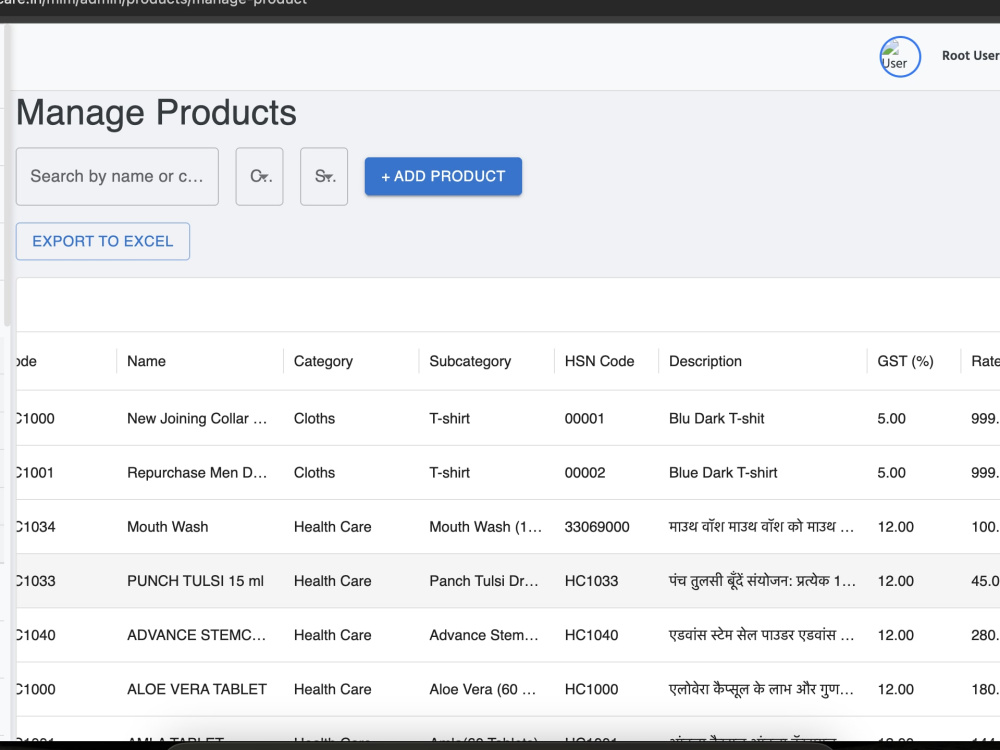Click HSN code HC1000 cell

point(591,689)
